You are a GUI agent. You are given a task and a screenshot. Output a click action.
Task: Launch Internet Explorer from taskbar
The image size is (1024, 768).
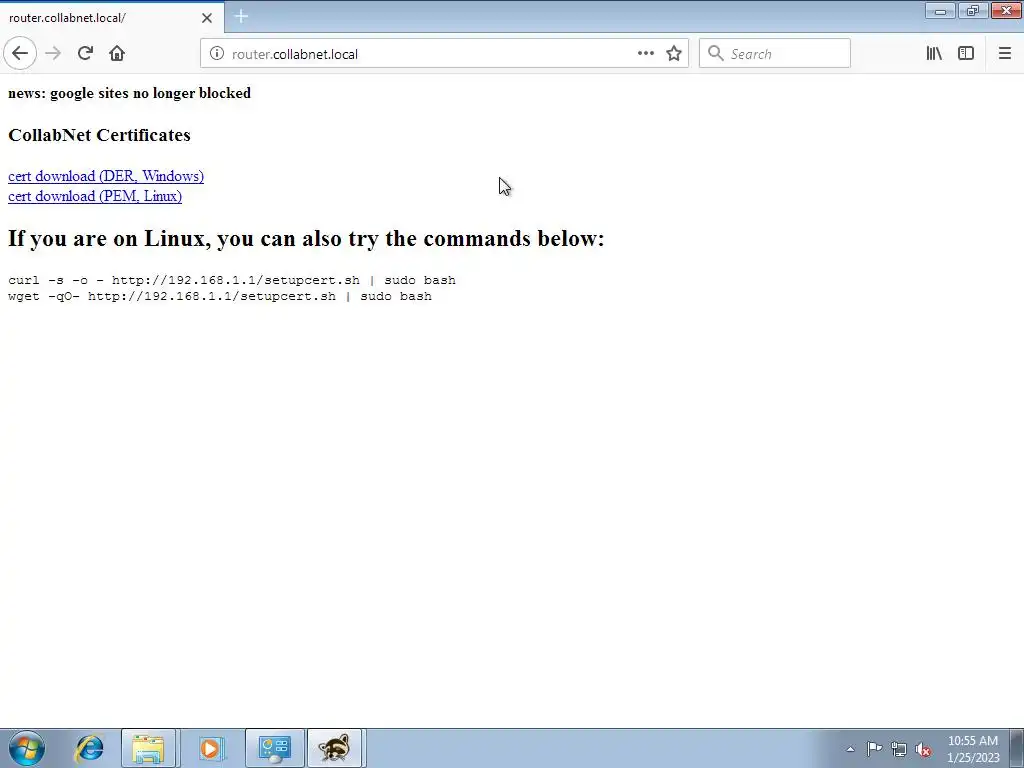89,748
